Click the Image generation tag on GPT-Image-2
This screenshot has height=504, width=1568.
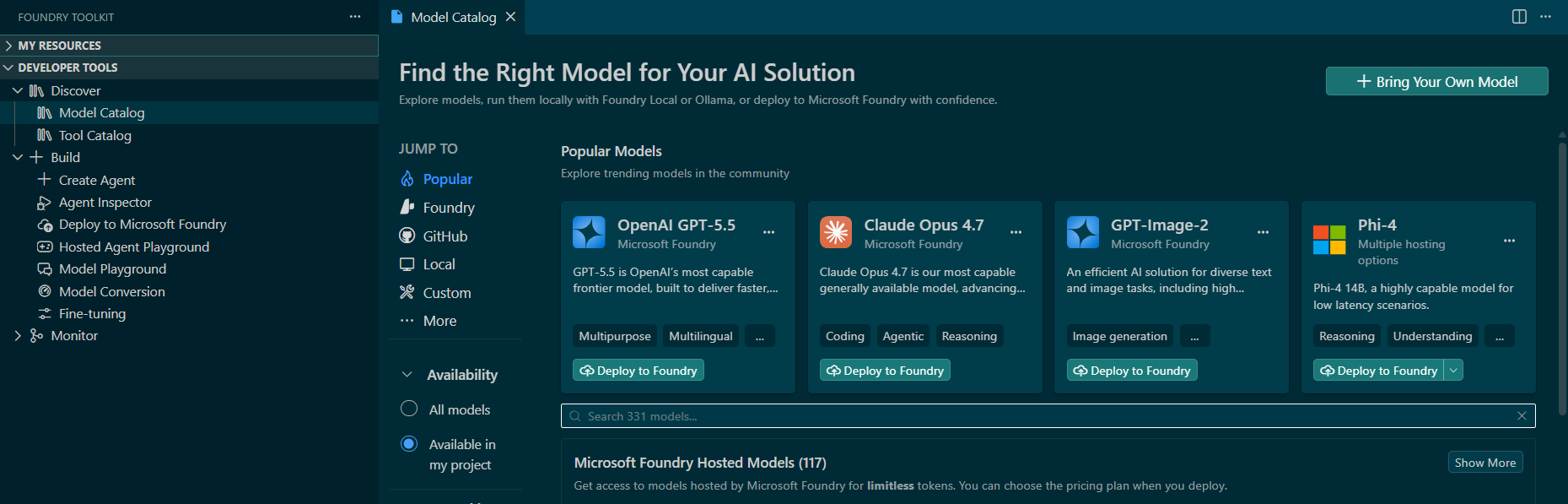[1120, 336]
